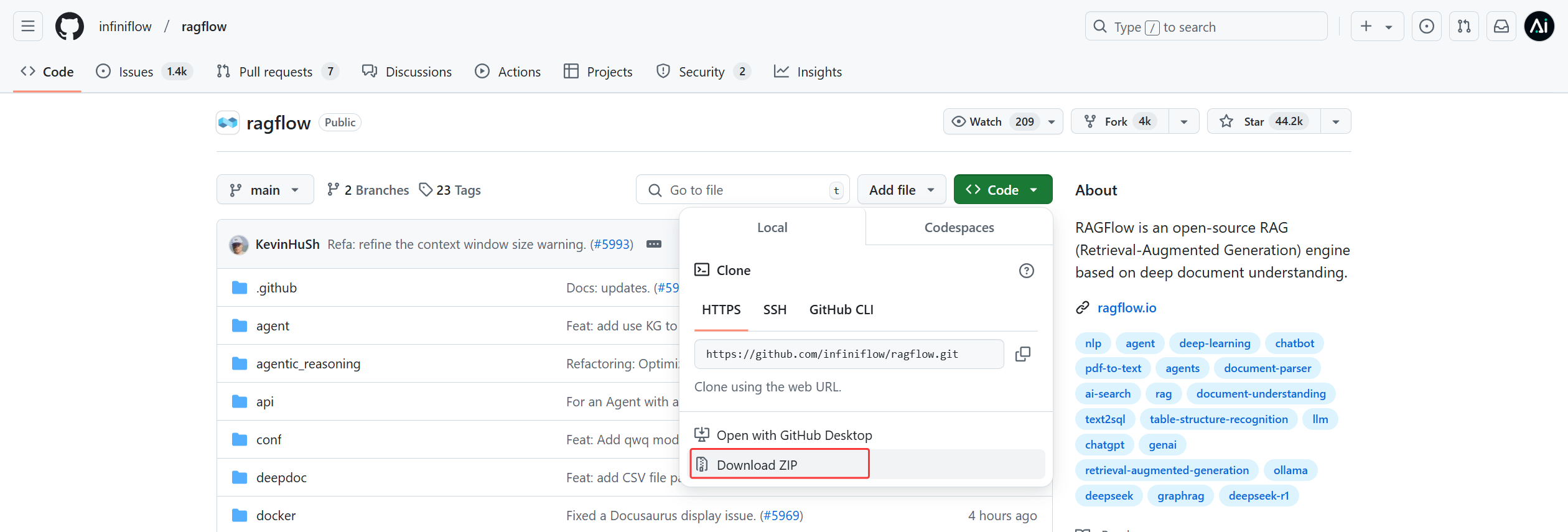Click the retrieval-augmented-generation topic tag
The image size is (1568, 532).
pyautogui.click(x=1167, y=470)
